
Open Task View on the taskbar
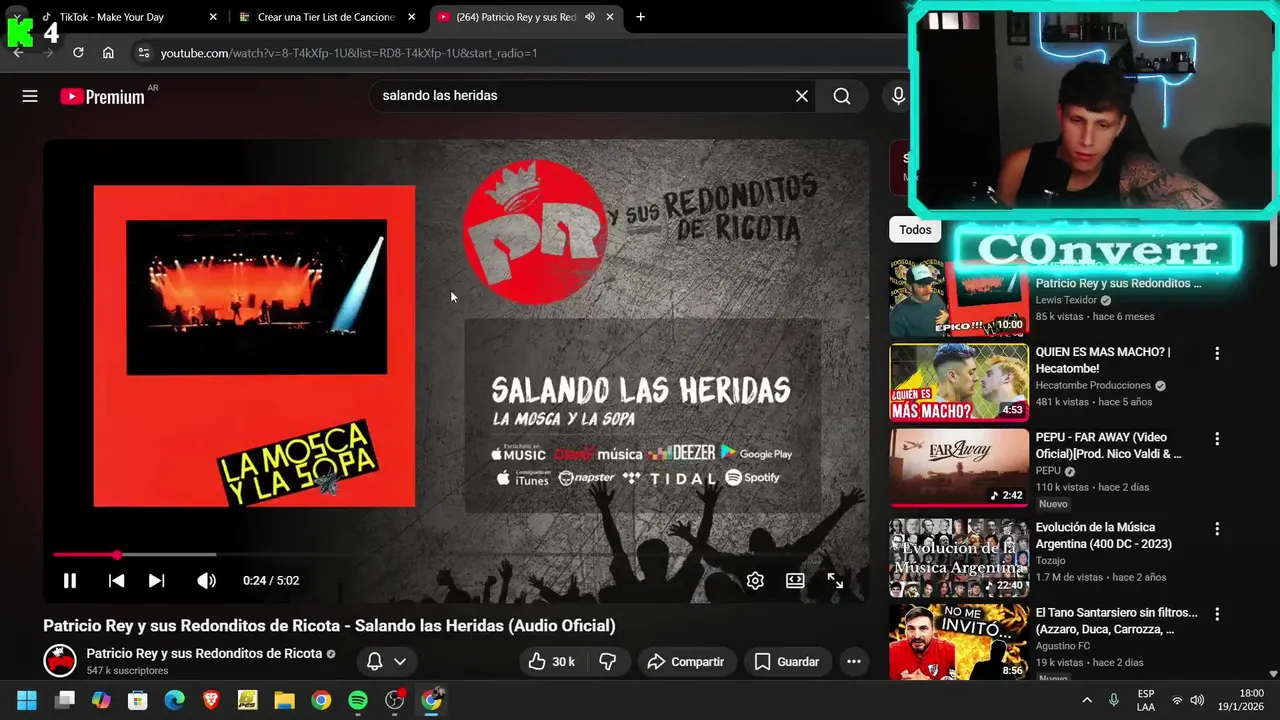[65, 701]
